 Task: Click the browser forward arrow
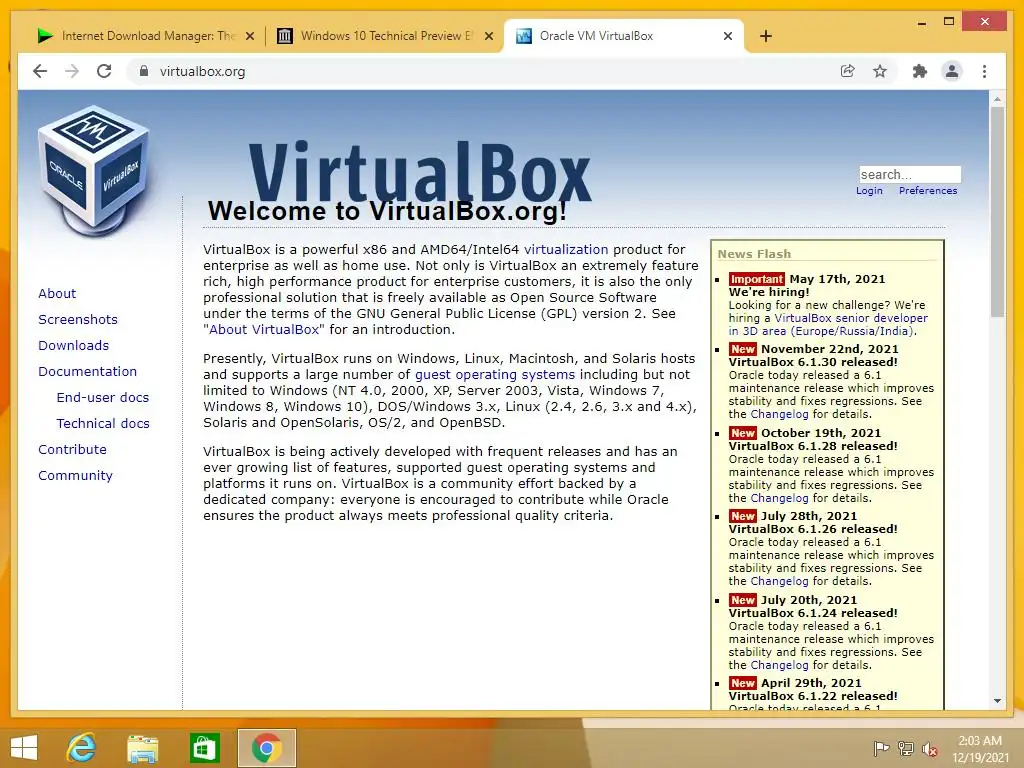click(72, 71)
